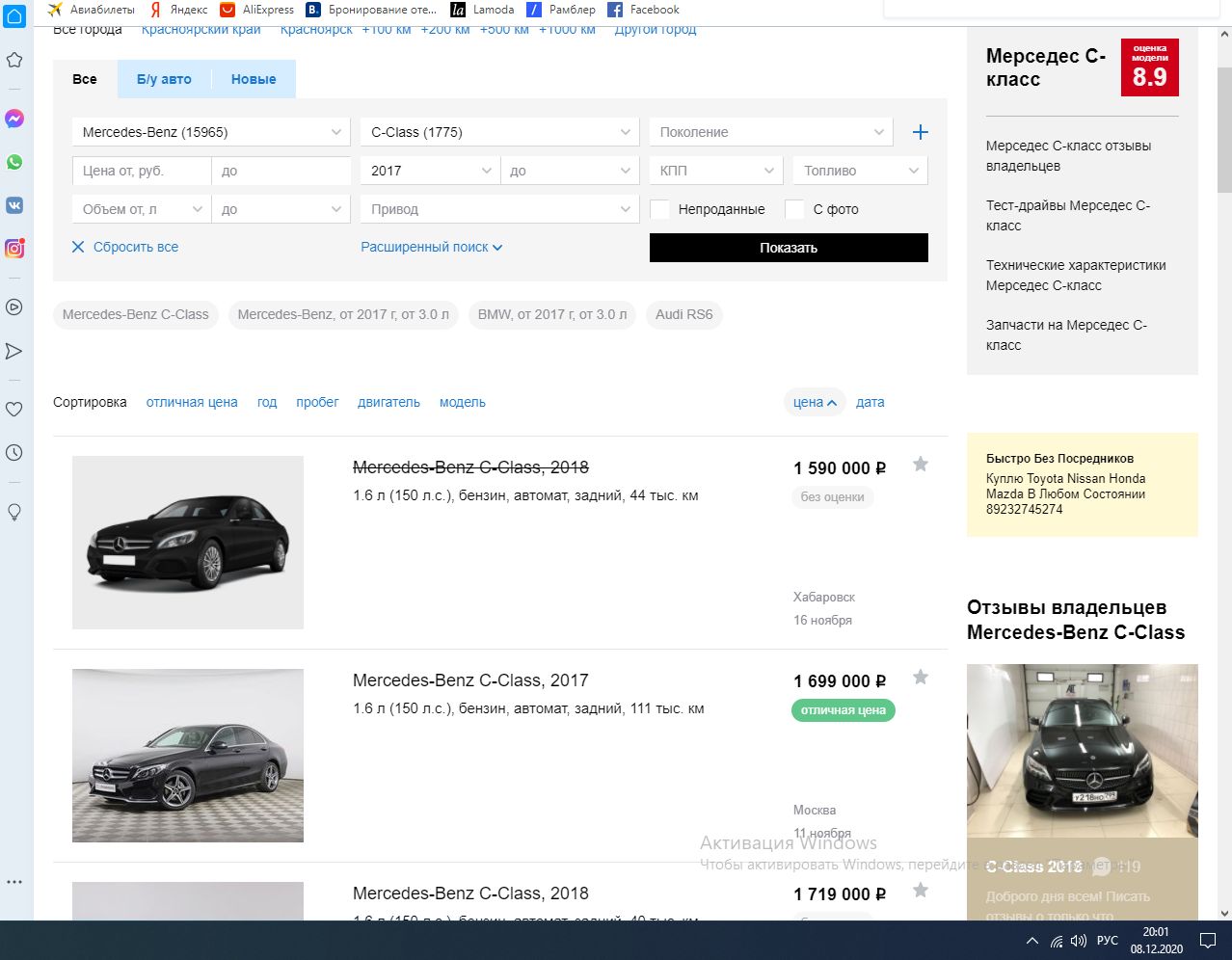Select the Все tab
The image size is (1232, 960).
coord(85,79)
